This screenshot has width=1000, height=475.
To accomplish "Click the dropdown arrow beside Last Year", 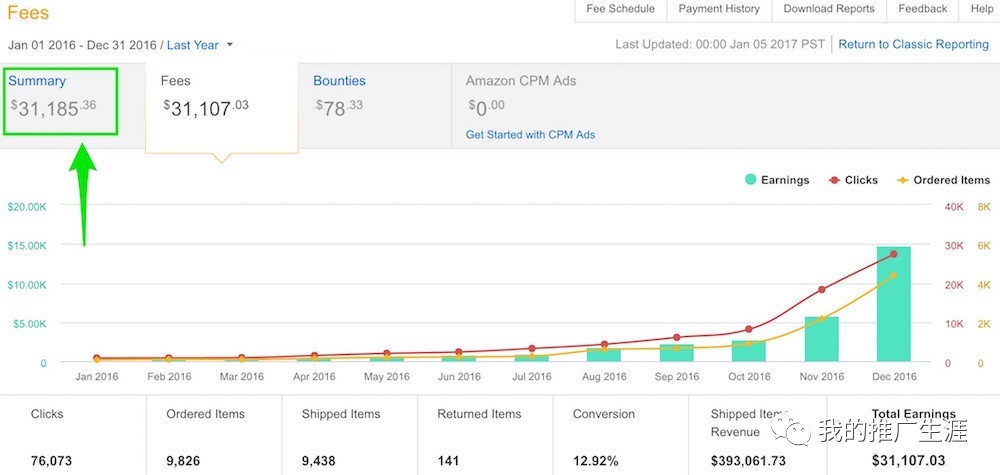I will point(230,45).
